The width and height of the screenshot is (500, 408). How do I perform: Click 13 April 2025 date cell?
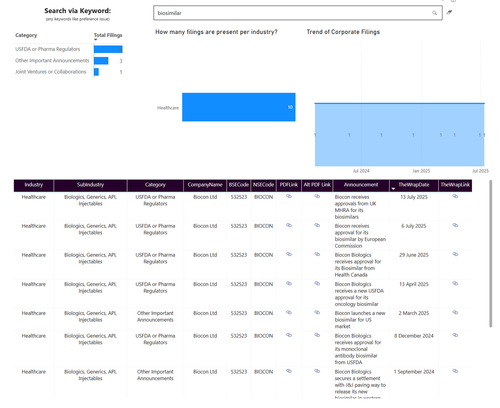coord(414,284)
